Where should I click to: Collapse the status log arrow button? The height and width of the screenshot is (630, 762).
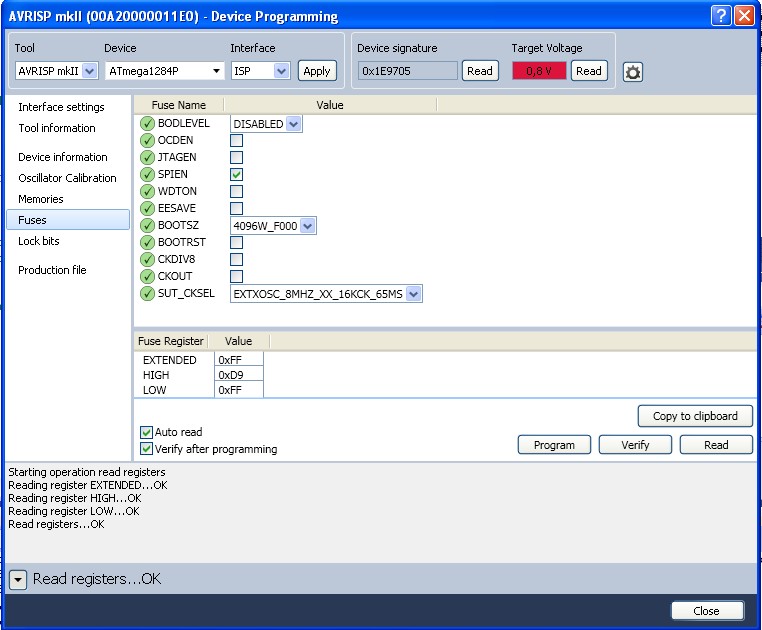click(18, 579)
